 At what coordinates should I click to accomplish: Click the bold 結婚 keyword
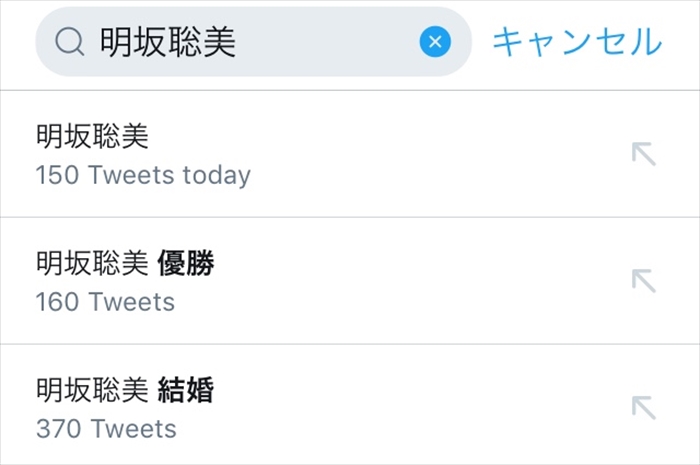[x=186, y=391]
